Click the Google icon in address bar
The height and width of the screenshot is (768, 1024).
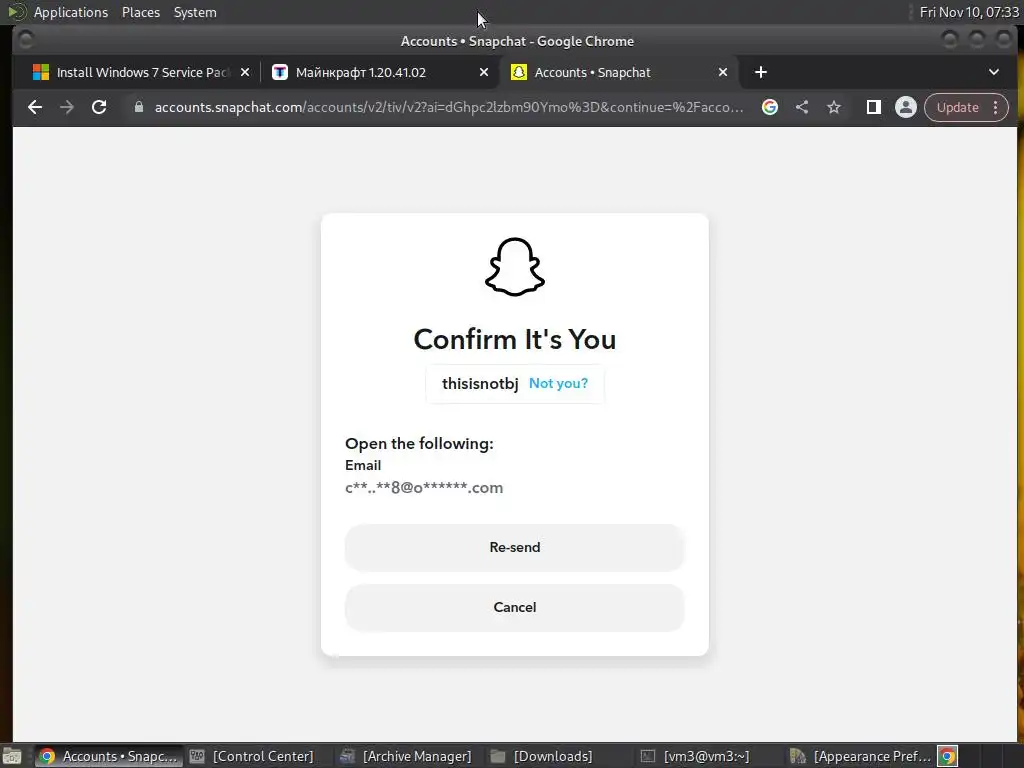770,107
